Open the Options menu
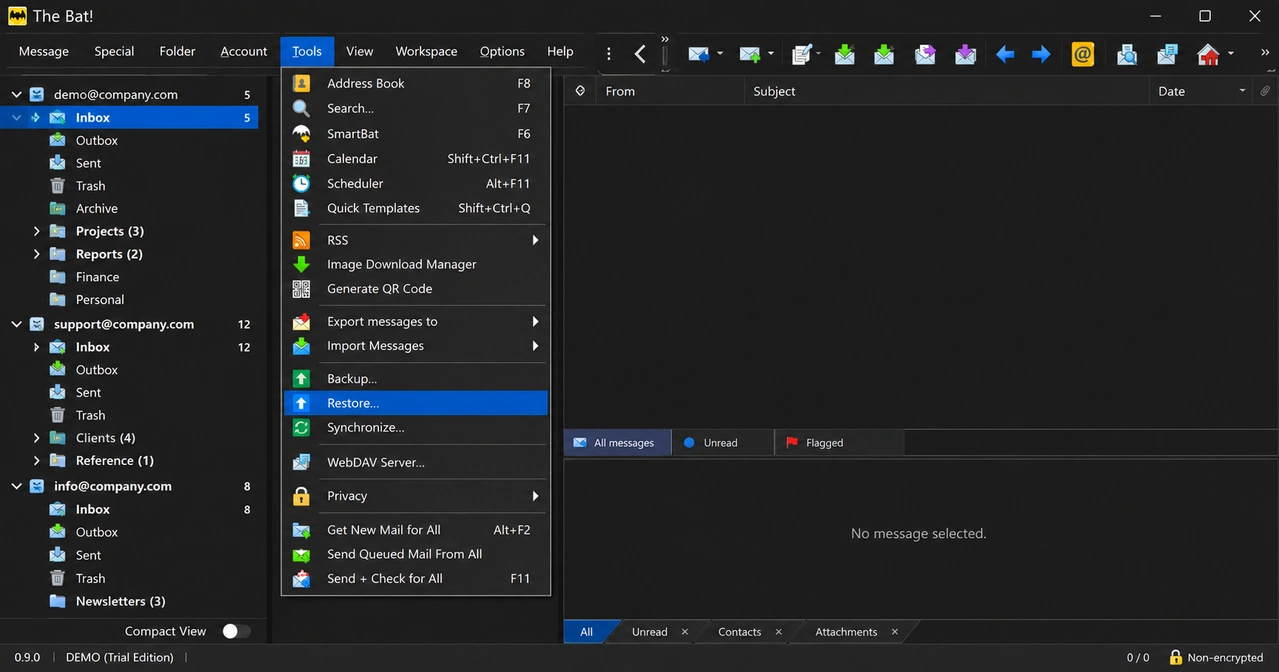 [x=502, y=51]
